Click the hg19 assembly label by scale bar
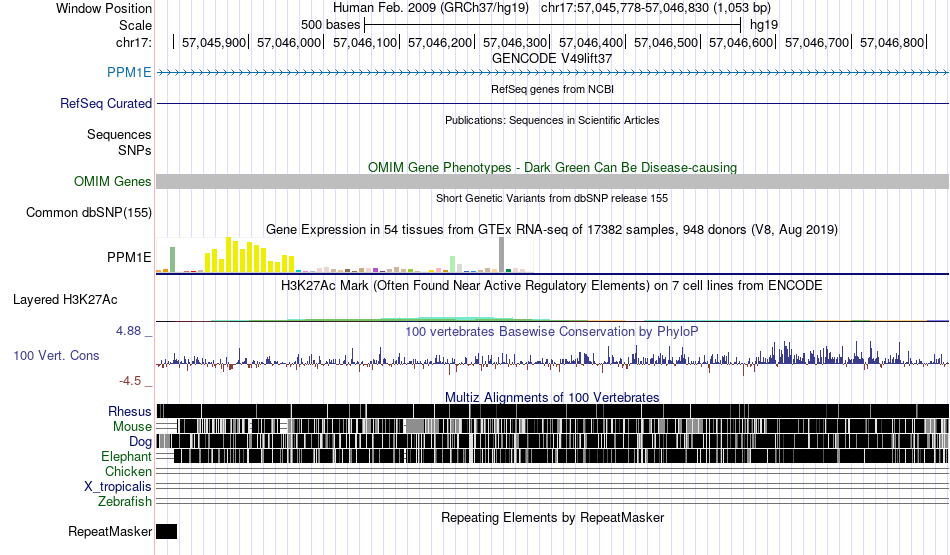Screen dimensions: 950x555 pos(764,25)
